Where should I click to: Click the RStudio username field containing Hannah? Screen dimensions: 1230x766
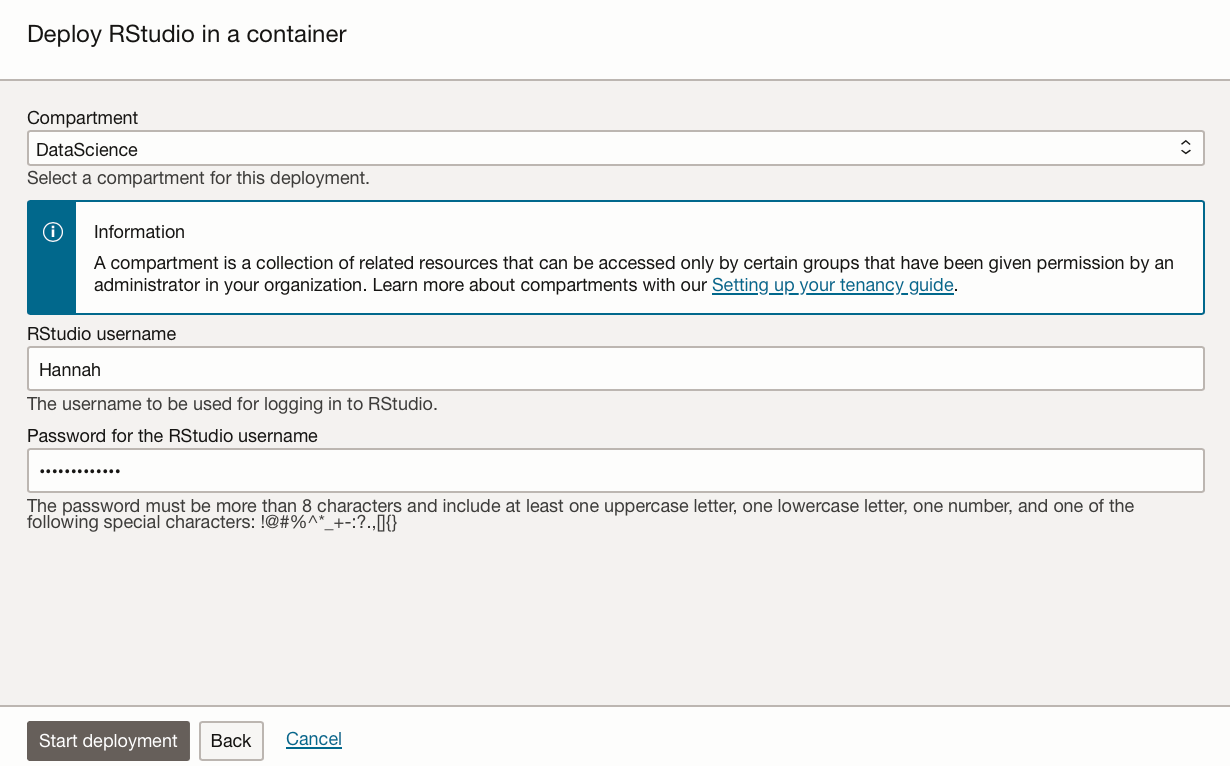[615, 369]
